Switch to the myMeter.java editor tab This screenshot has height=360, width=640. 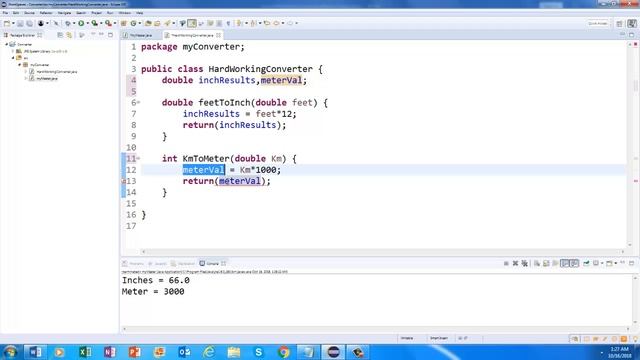[141, 35]
